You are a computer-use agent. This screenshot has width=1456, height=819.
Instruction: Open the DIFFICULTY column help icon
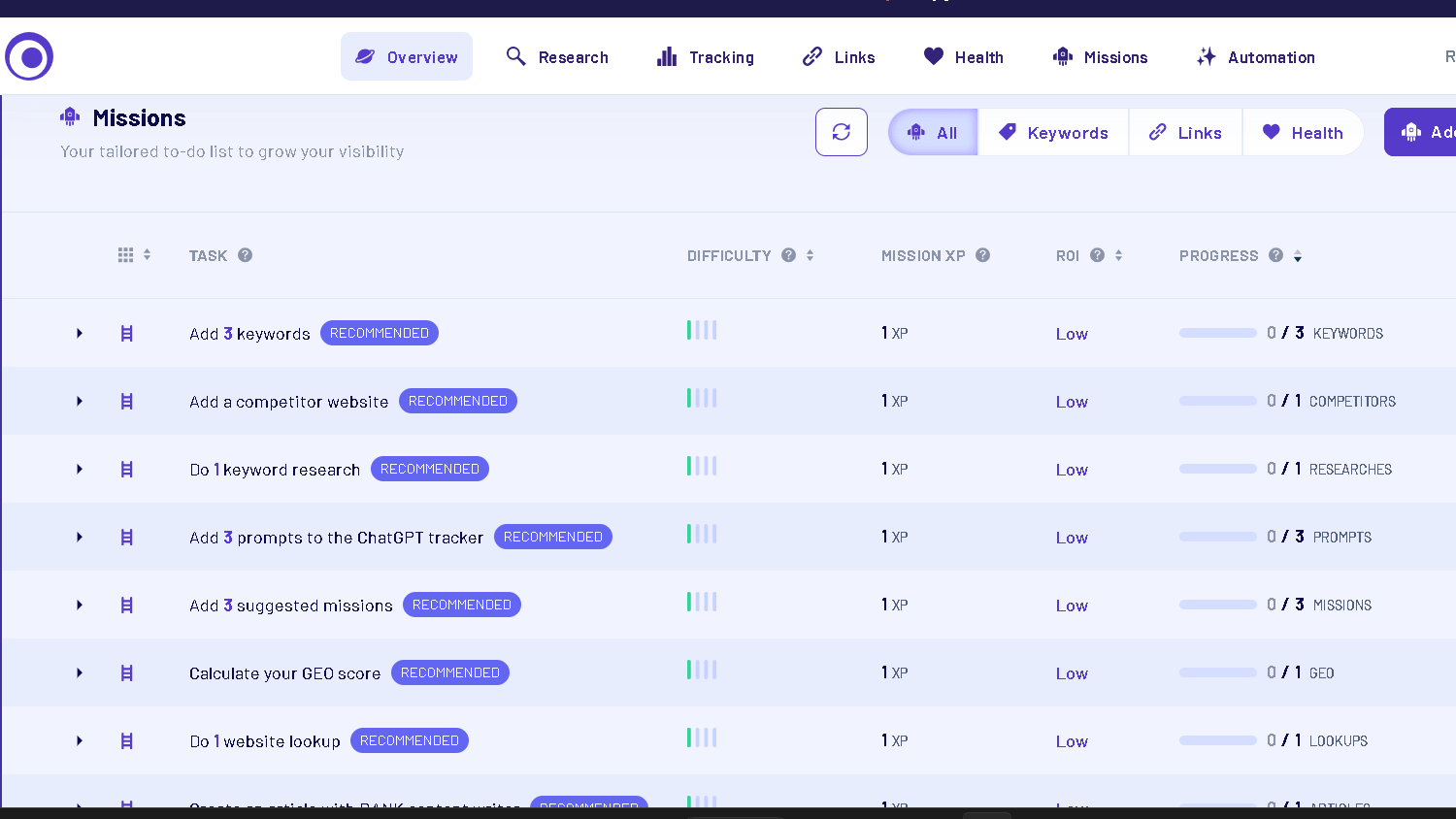(789, 255)
